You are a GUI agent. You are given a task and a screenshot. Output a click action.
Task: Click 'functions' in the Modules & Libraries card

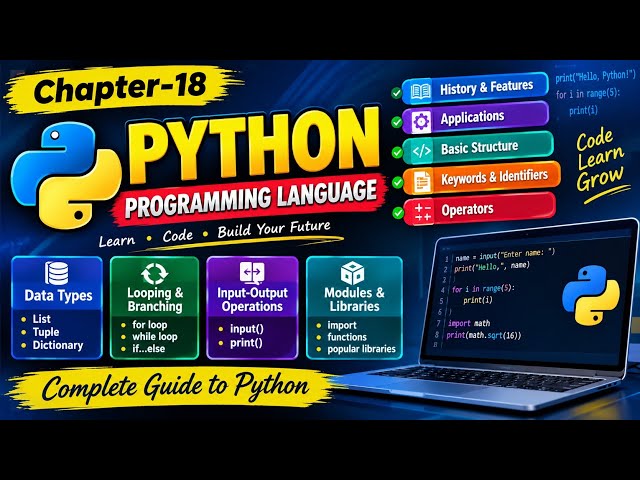pyautogui.click(x=347, y=337)
